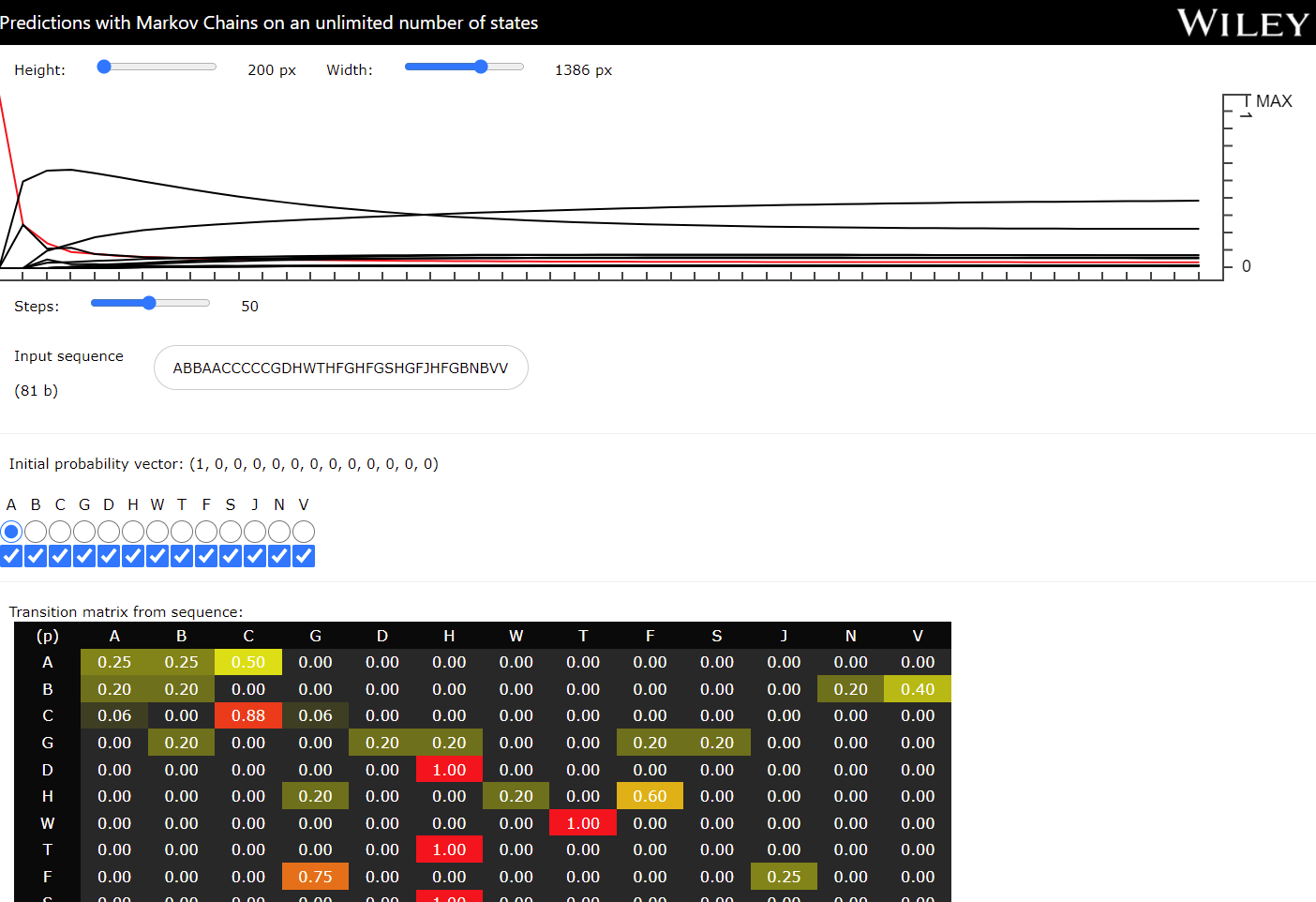Uncheck the state S checkbox
This screenshot has height=902, width=1316.
tap(231, 556)
